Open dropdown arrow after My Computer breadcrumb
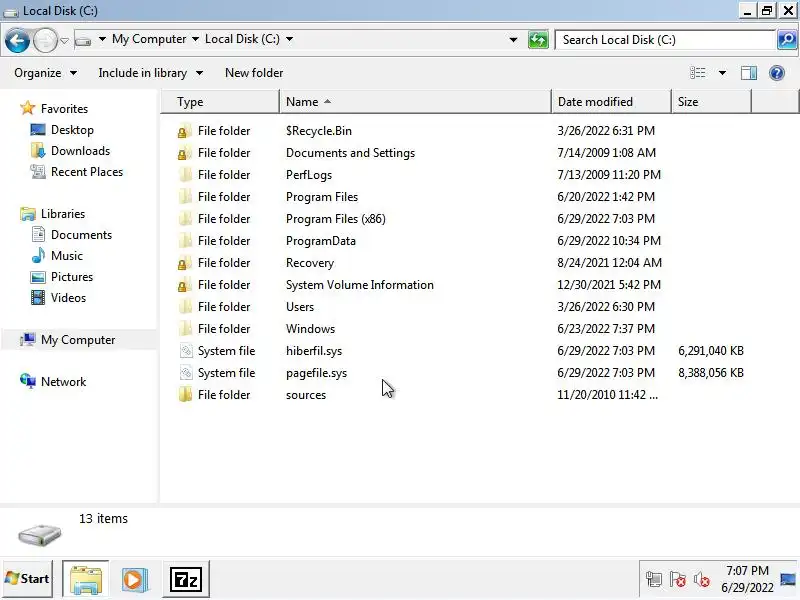 [x=195, y=39]
